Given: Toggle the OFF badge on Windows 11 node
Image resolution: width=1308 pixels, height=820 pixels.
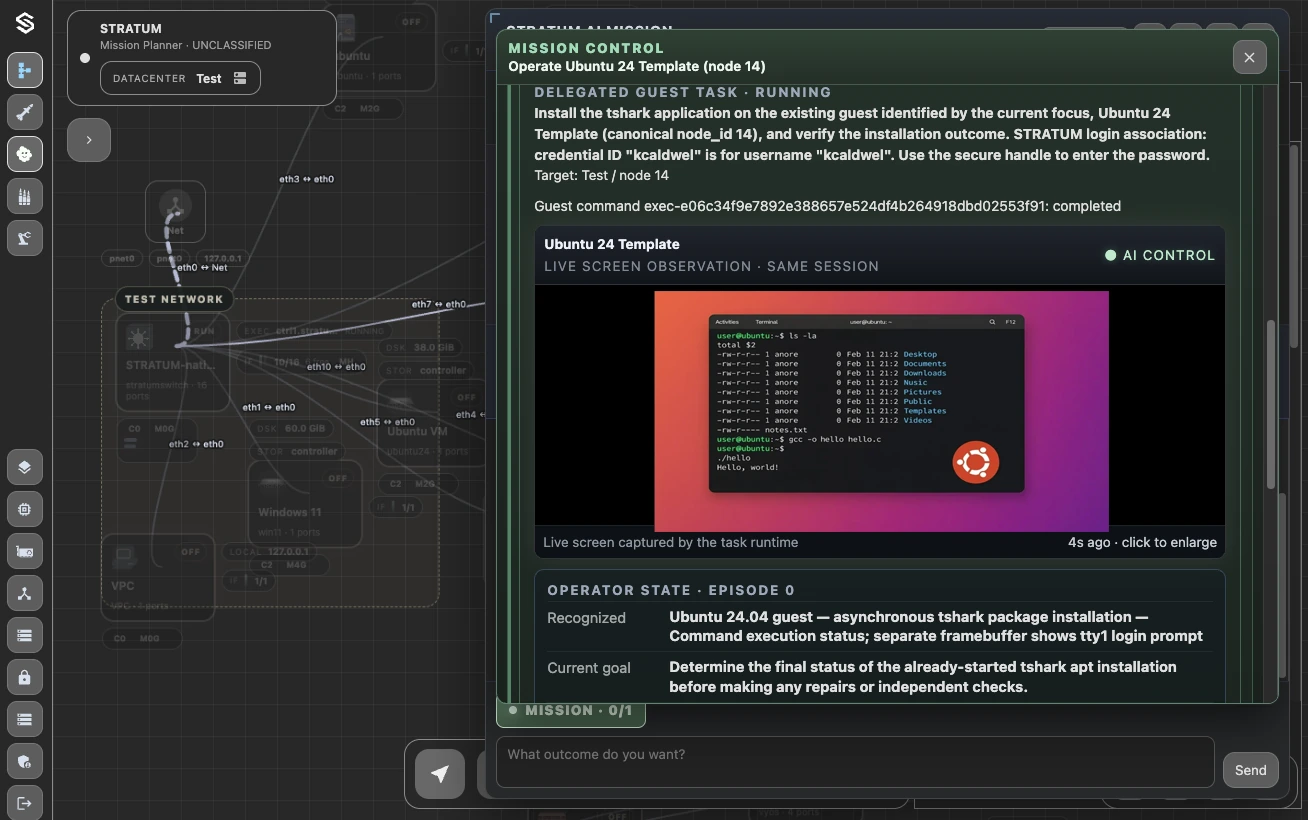Looking at the screenshot, I should (x=338, y=478).
